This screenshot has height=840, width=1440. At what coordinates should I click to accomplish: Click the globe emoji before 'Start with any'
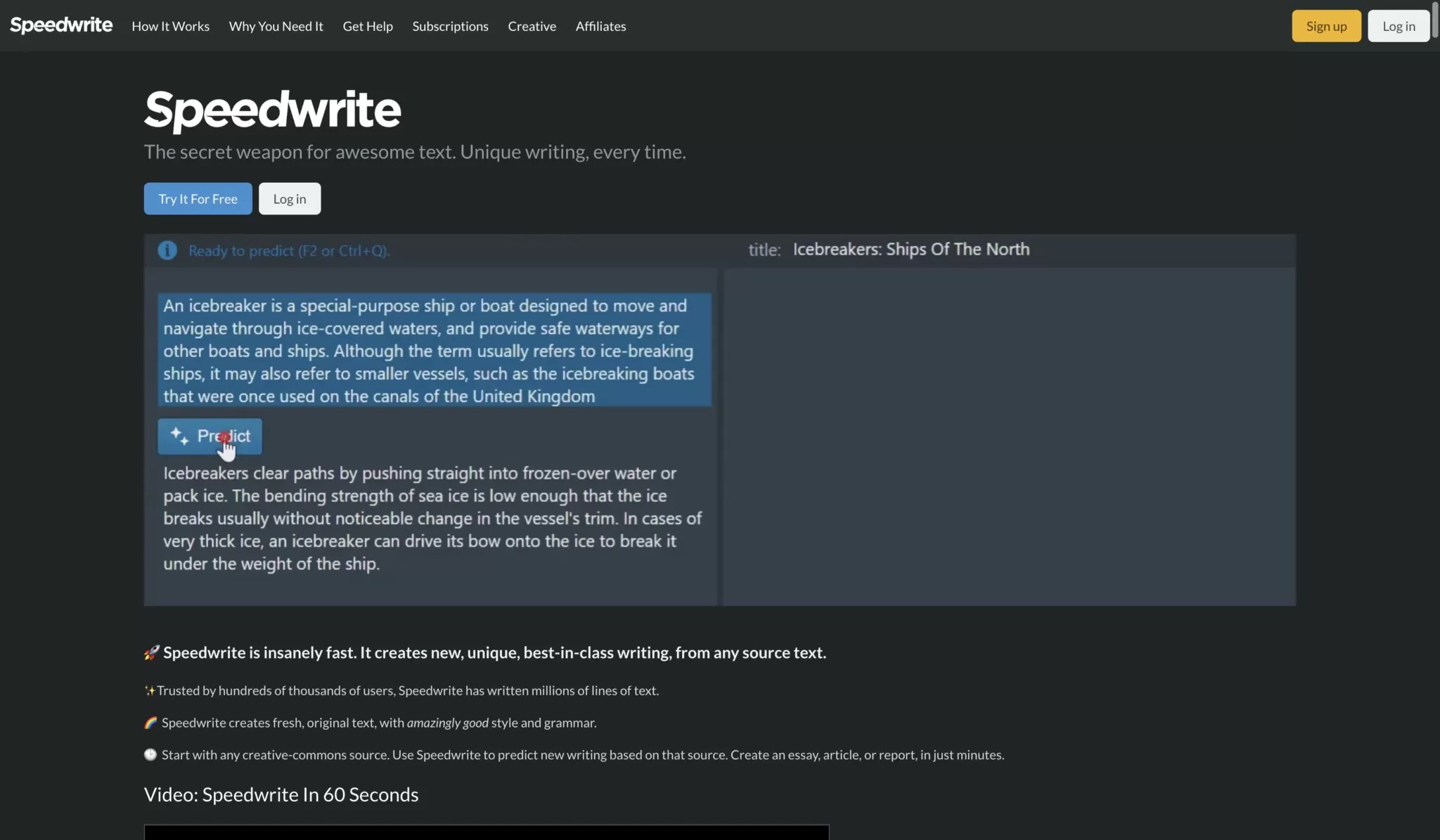150,754
